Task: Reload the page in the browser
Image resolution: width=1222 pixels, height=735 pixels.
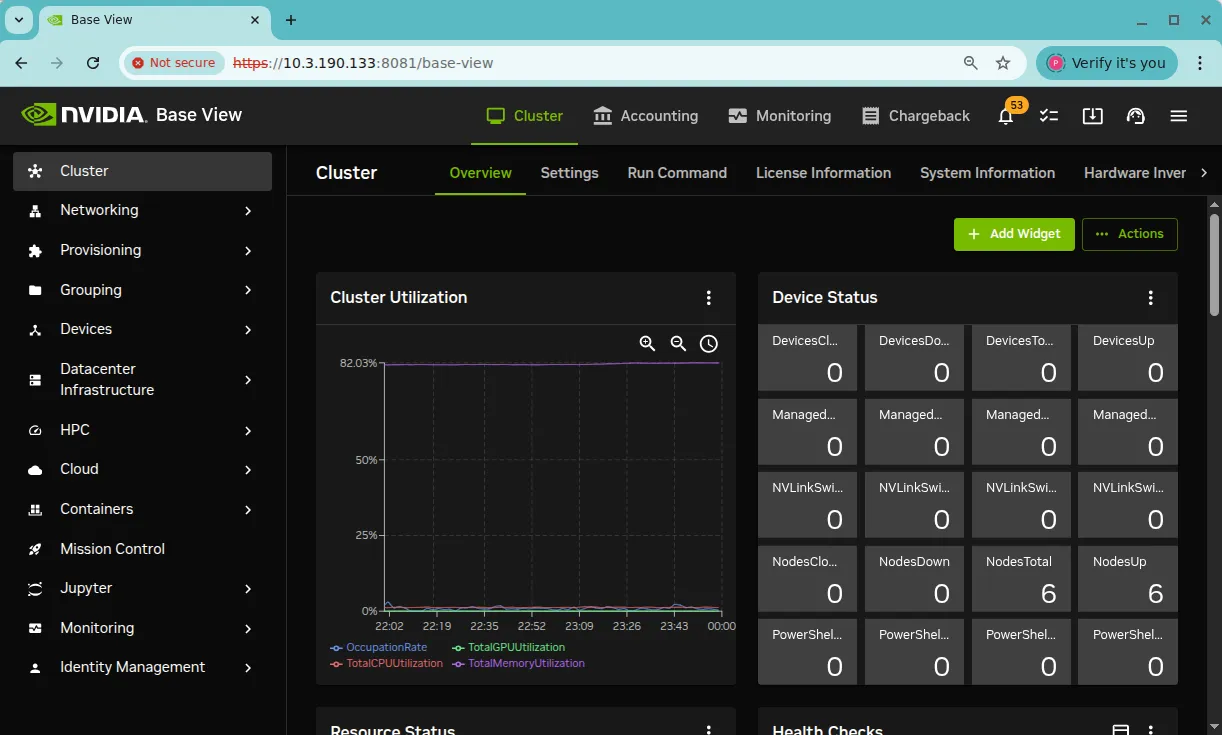Action: (93, 63)
